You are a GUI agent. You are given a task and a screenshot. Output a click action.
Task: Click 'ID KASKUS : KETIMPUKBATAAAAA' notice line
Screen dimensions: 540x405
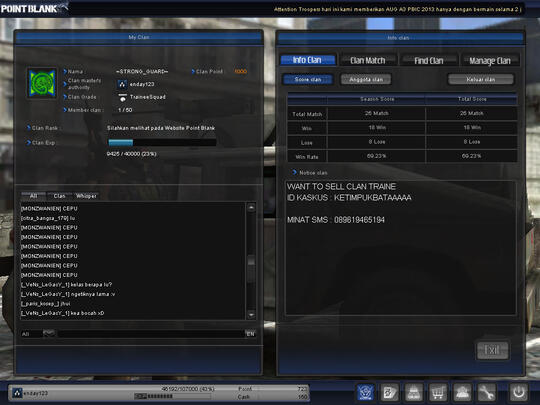349,198
